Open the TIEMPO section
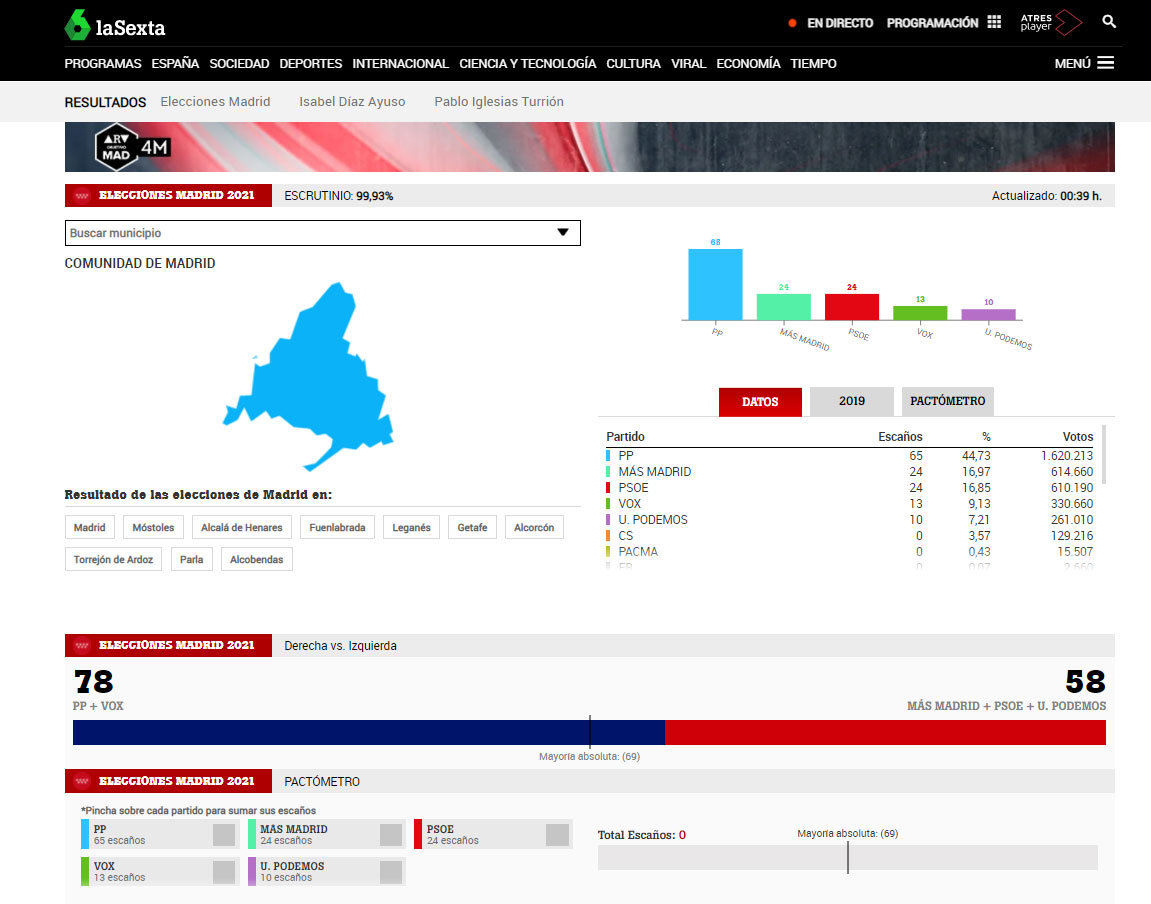Viewport: 1151px width, 904px height. (x=813, y=64)
